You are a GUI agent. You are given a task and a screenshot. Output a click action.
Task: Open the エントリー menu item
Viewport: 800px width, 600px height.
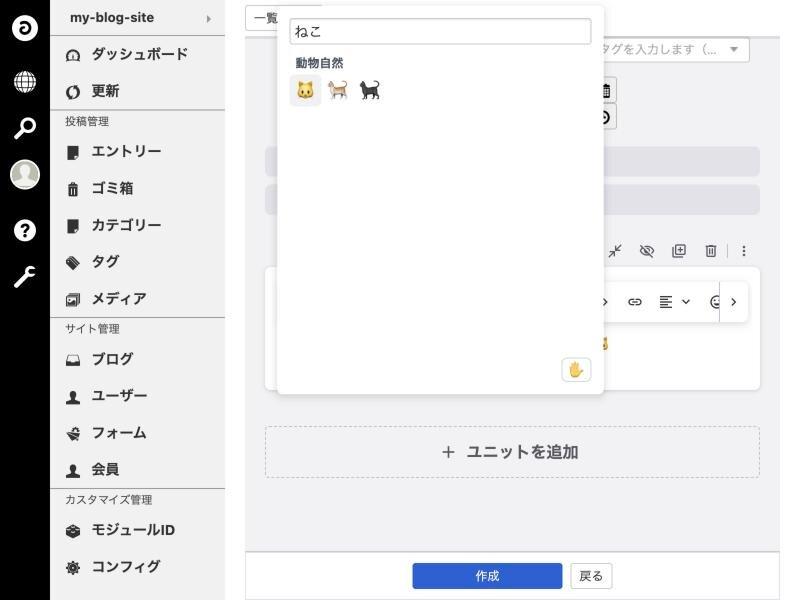click(138, 152)
